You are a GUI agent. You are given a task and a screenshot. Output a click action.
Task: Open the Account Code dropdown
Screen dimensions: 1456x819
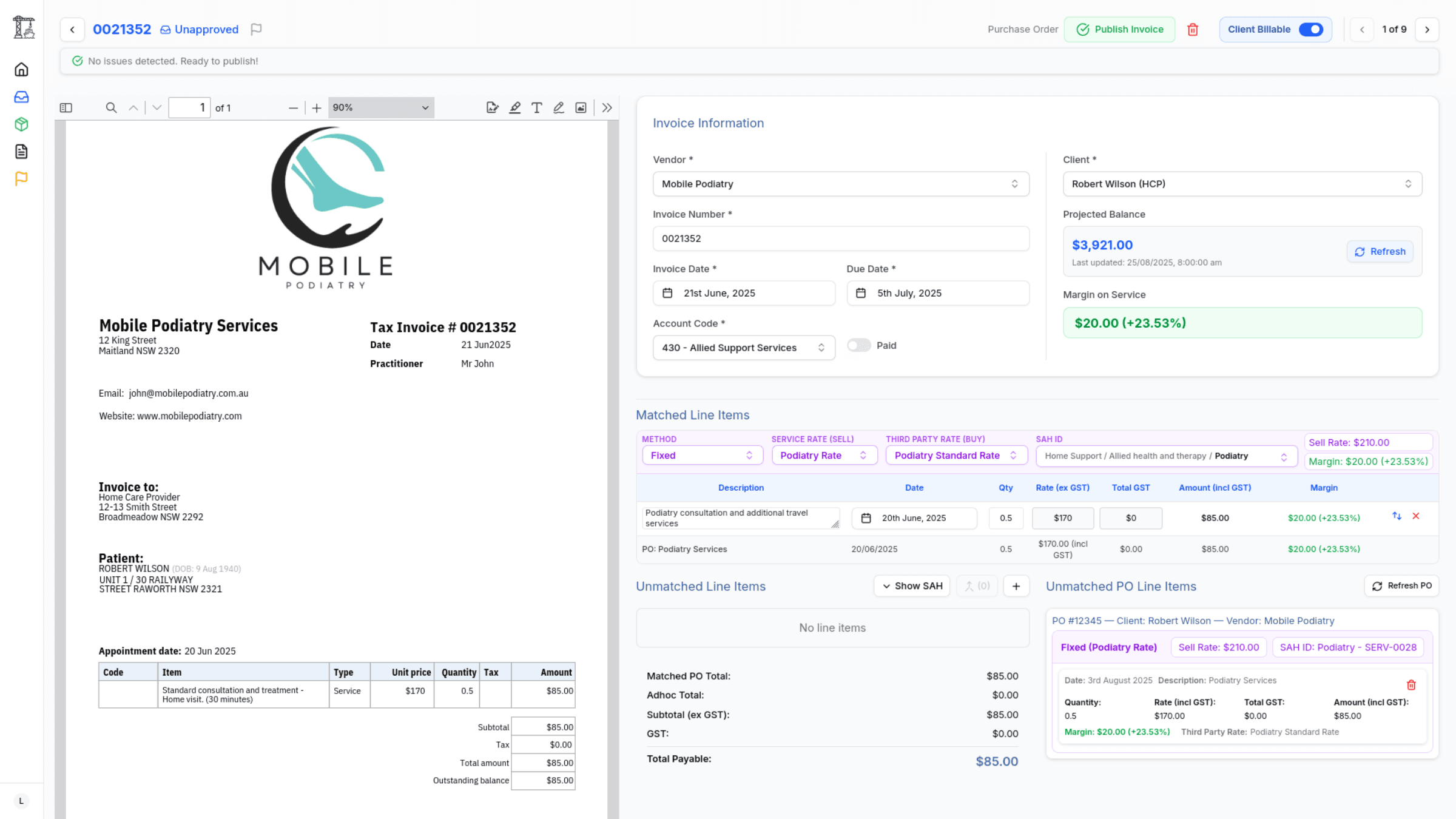tap(743, 348)
